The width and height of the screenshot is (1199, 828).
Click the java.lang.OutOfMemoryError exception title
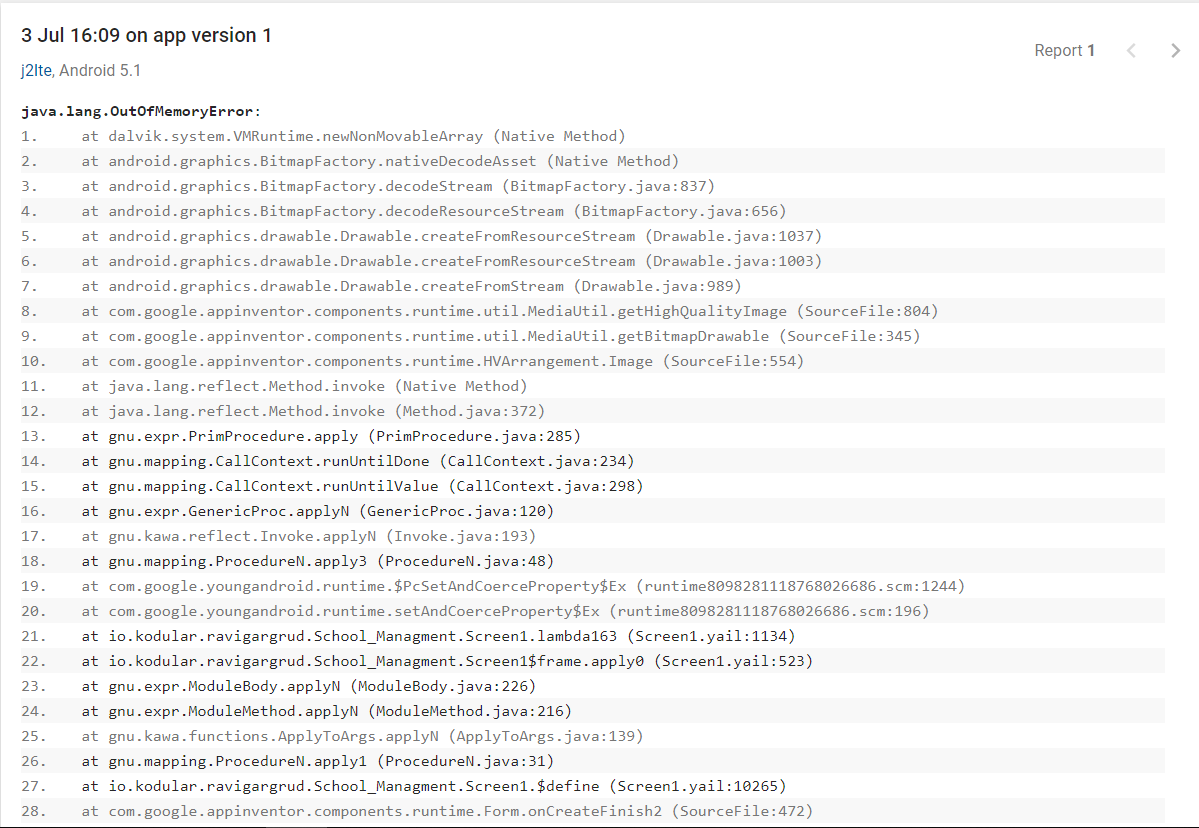click(140, 111)
